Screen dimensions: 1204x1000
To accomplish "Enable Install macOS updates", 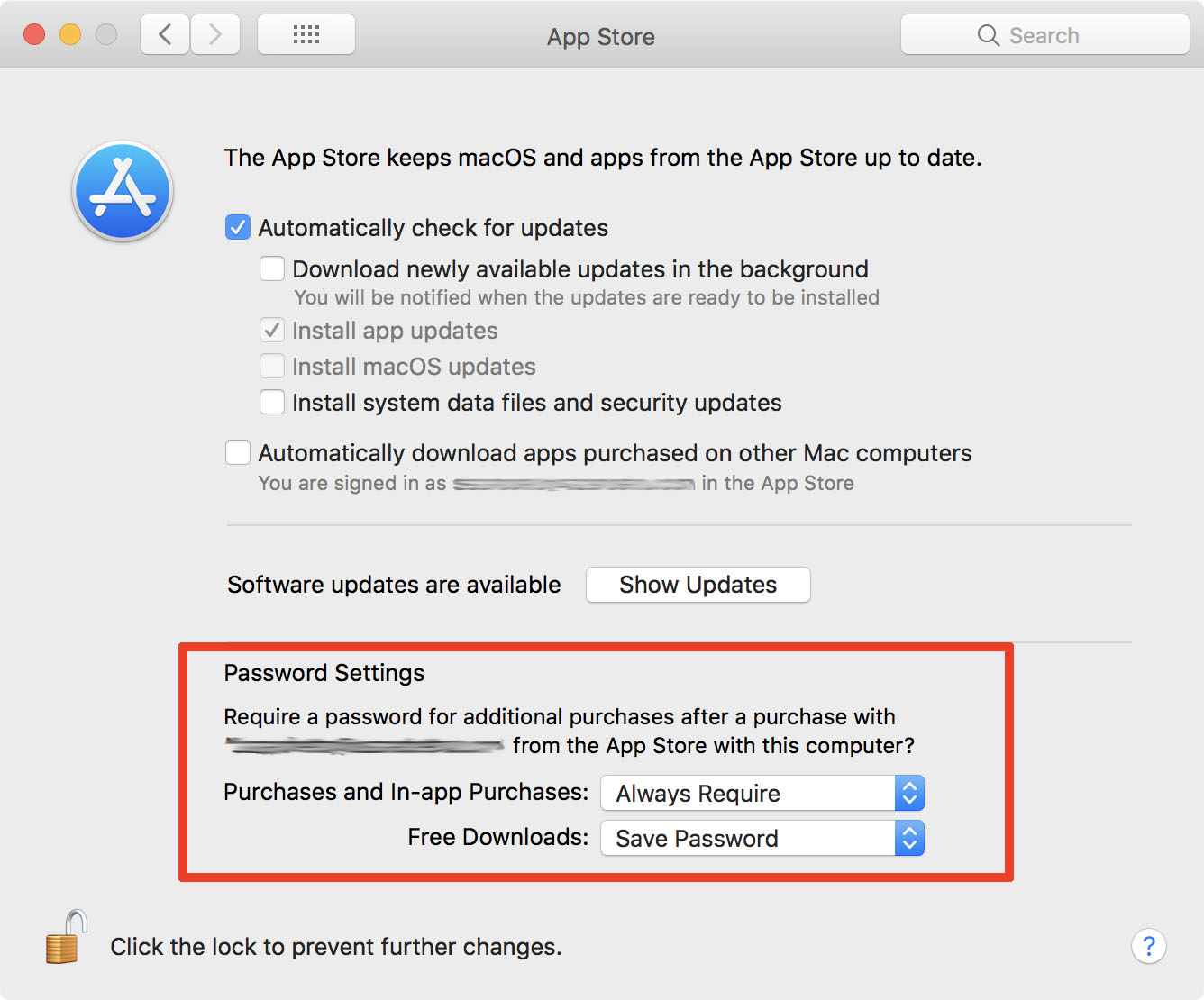I will point(271,366).
